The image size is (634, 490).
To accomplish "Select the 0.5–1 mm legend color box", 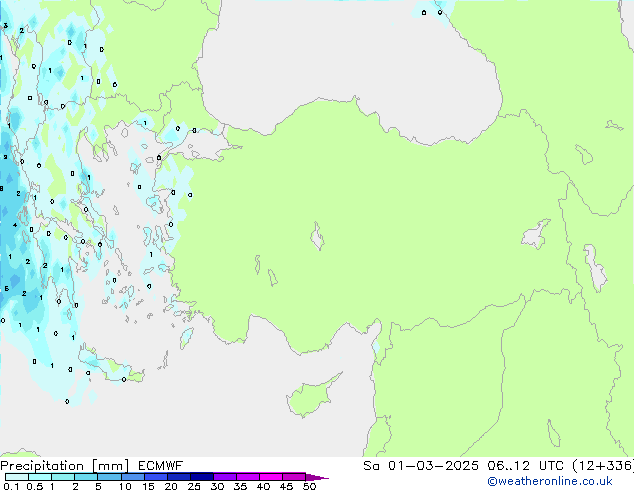I will point(40,477).
